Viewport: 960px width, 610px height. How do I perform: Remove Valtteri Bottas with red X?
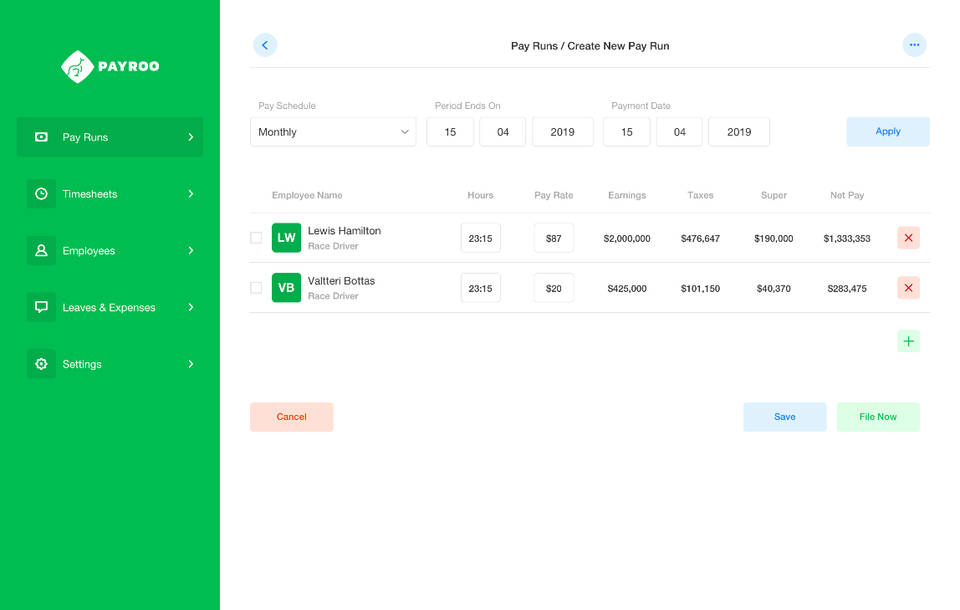coord(909,288)
